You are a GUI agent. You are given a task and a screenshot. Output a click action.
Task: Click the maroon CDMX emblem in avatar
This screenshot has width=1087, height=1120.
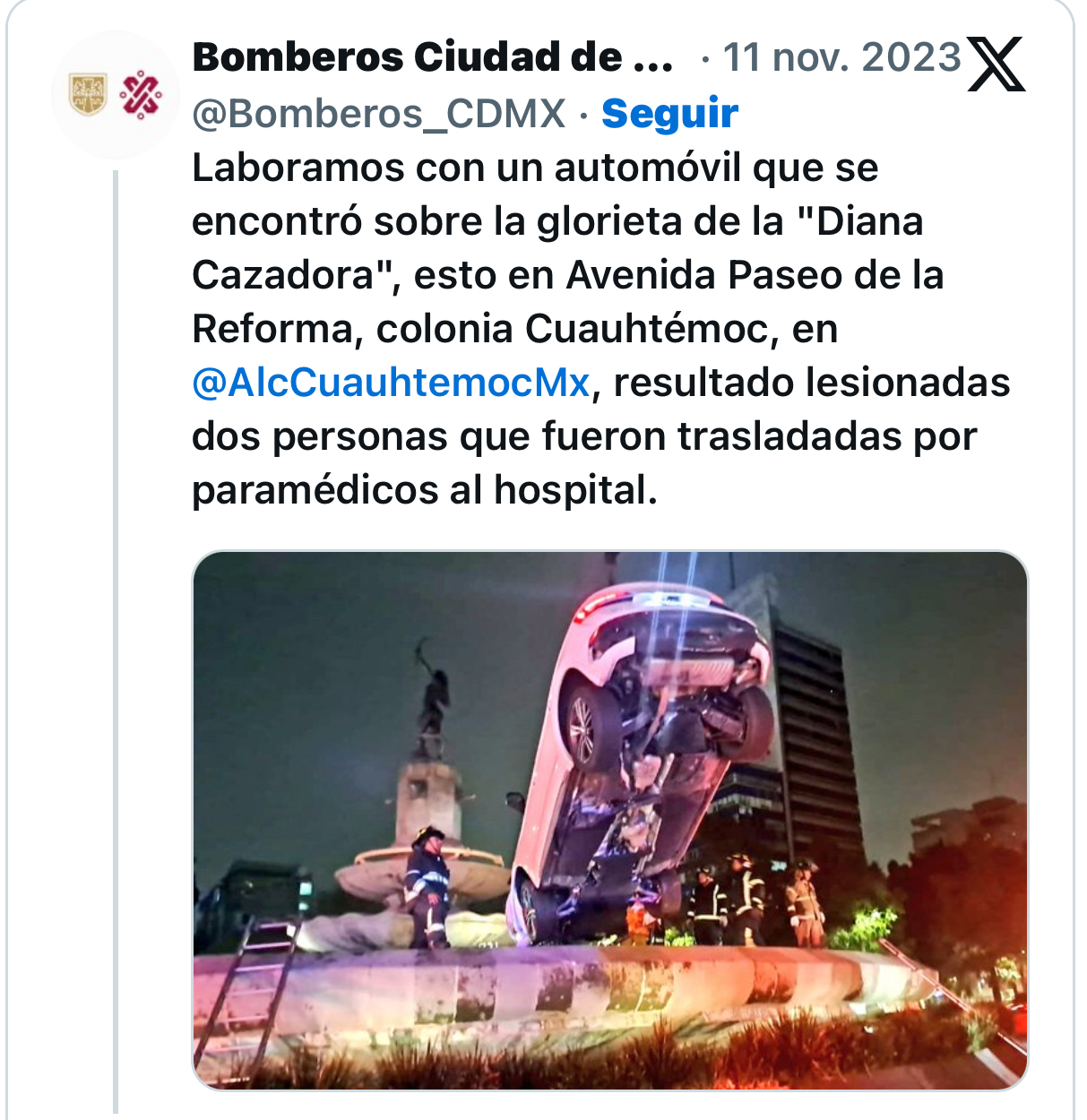tap(141, 95)
